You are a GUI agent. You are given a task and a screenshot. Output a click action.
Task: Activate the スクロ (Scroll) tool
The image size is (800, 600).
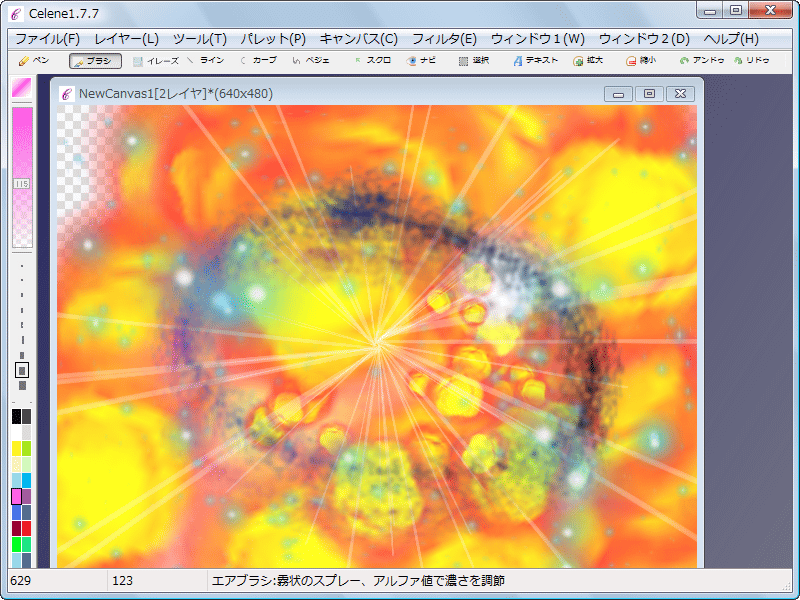coord(372,61)
